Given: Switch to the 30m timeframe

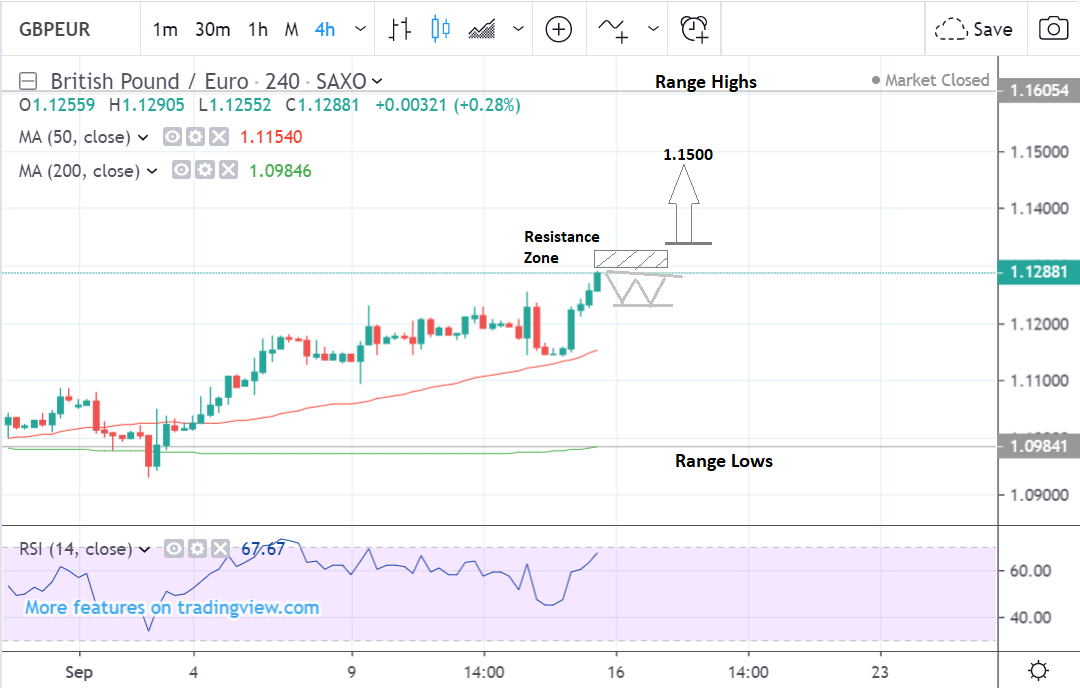Looking at the screenshot, I should click(x=212, y=29).
